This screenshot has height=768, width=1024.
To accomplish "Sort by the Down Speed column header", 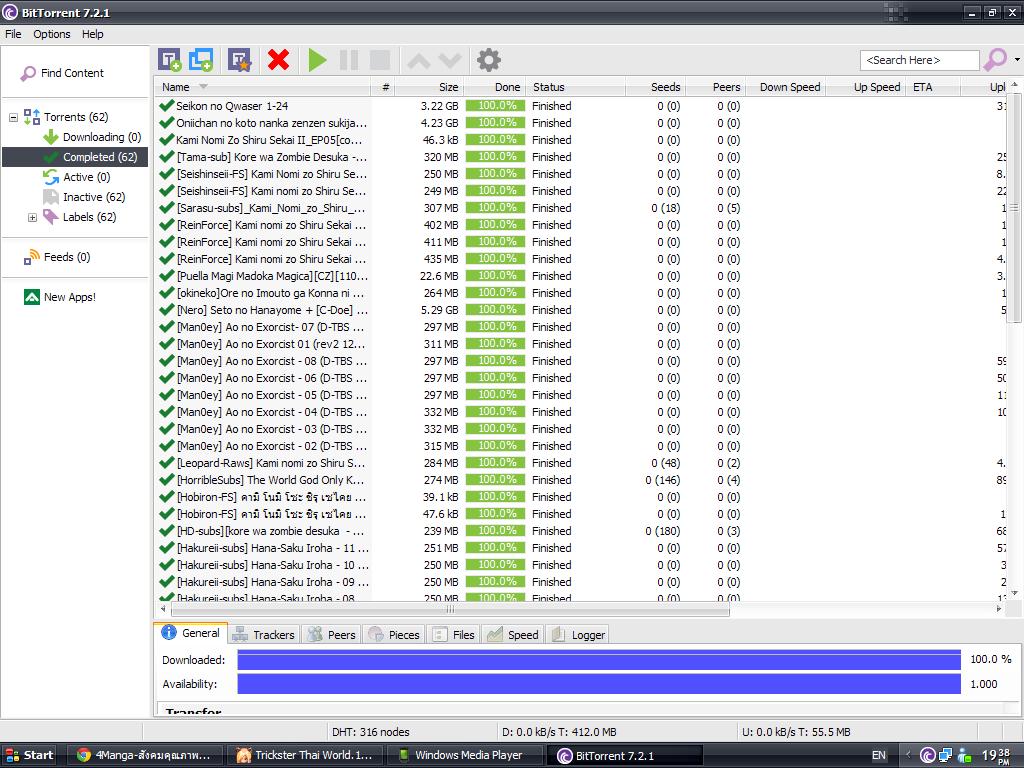I will tap(786, 87).
